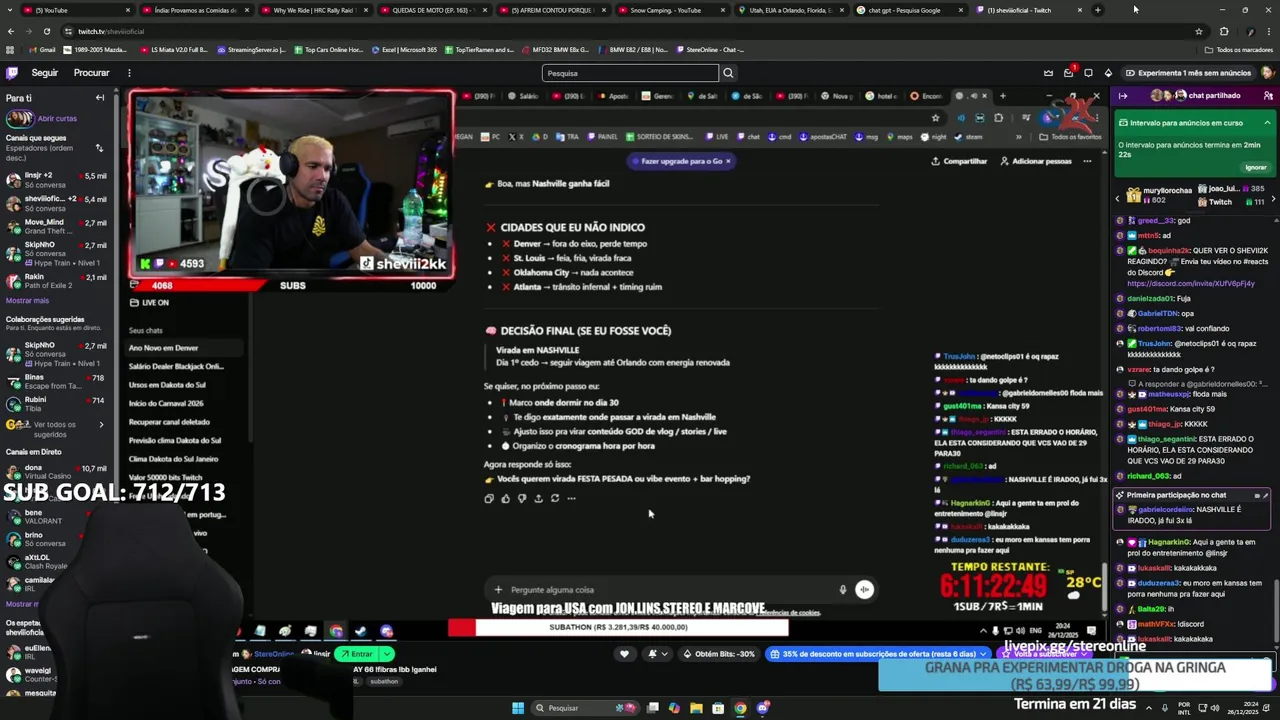
Task: Select Ursos em Dakota do Sul chat
Action: [167, 385]
